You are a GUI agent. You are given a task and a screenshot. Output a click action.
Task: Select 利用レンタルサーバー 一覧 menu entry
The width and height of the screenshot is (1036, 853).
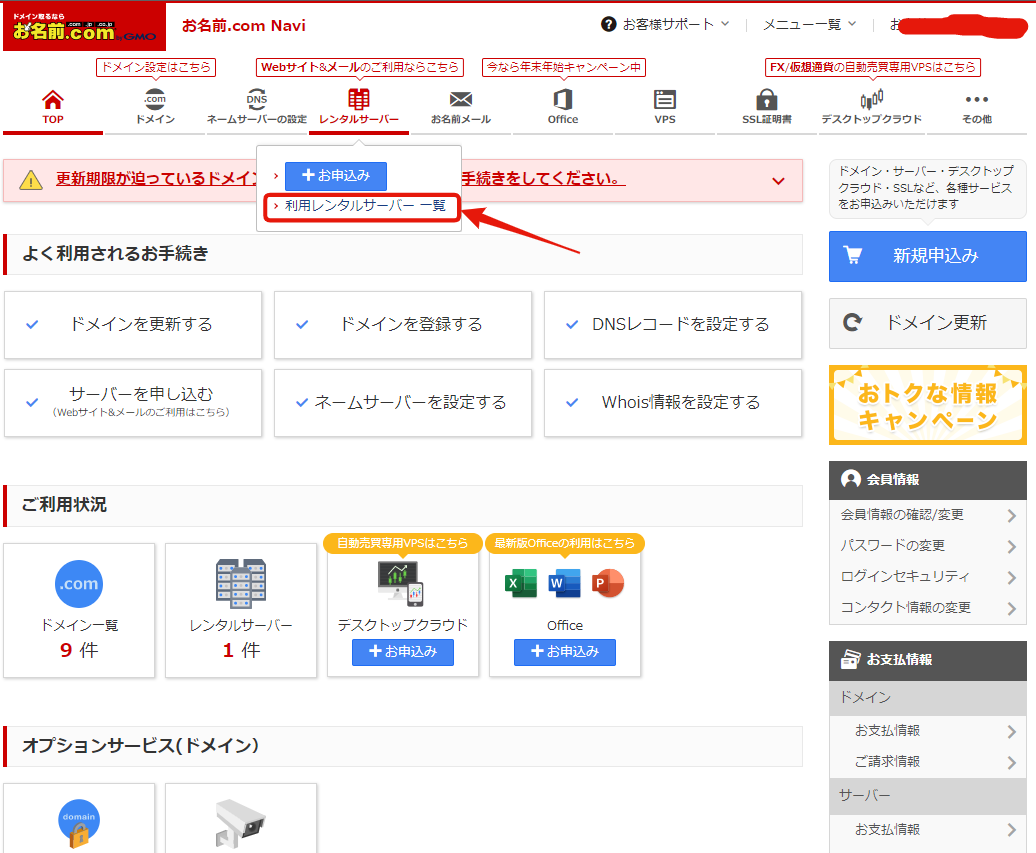(x=365, y=206)
